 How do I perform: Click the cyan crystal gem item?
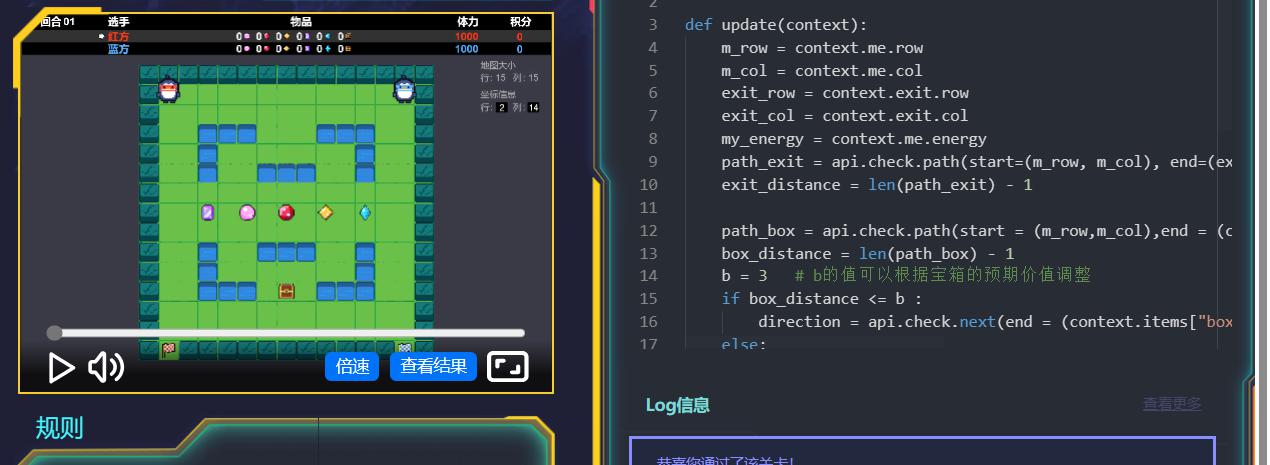point(365,212)
